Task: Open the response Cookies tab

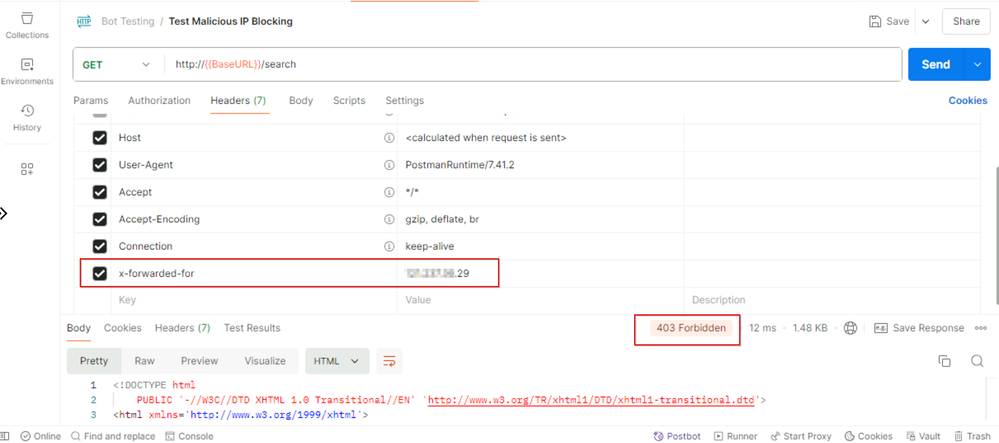Action: (x=123, y=328)
